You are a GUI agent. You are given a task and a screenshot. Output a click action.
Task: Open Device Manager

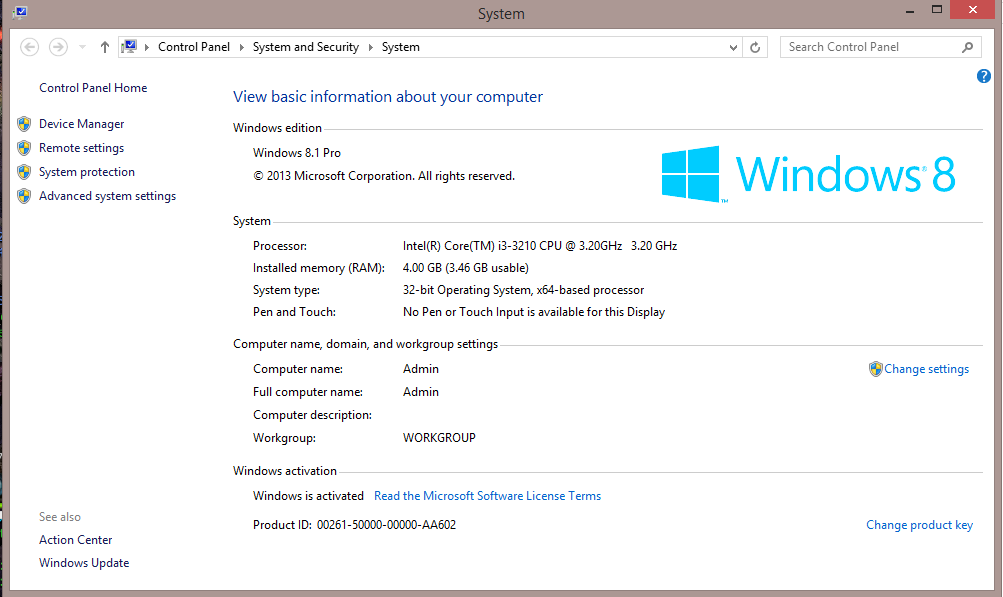tap(81, 124)
